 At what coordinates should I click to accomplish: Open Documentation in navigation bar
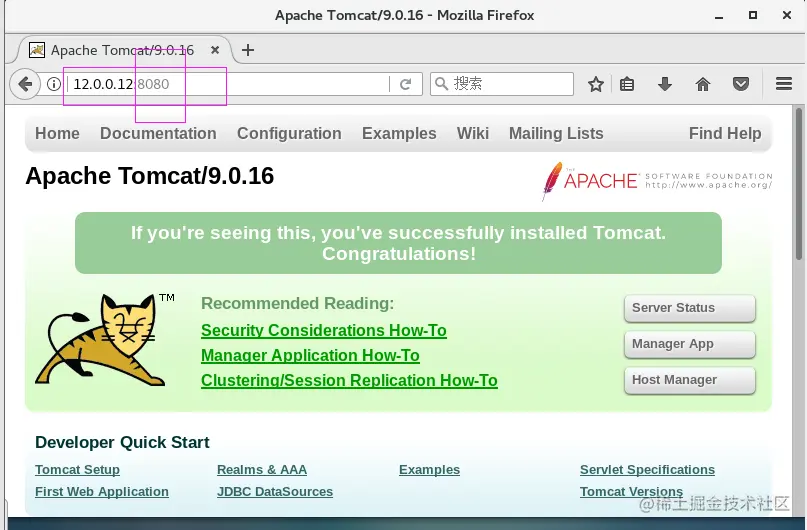tap(158, 133)
